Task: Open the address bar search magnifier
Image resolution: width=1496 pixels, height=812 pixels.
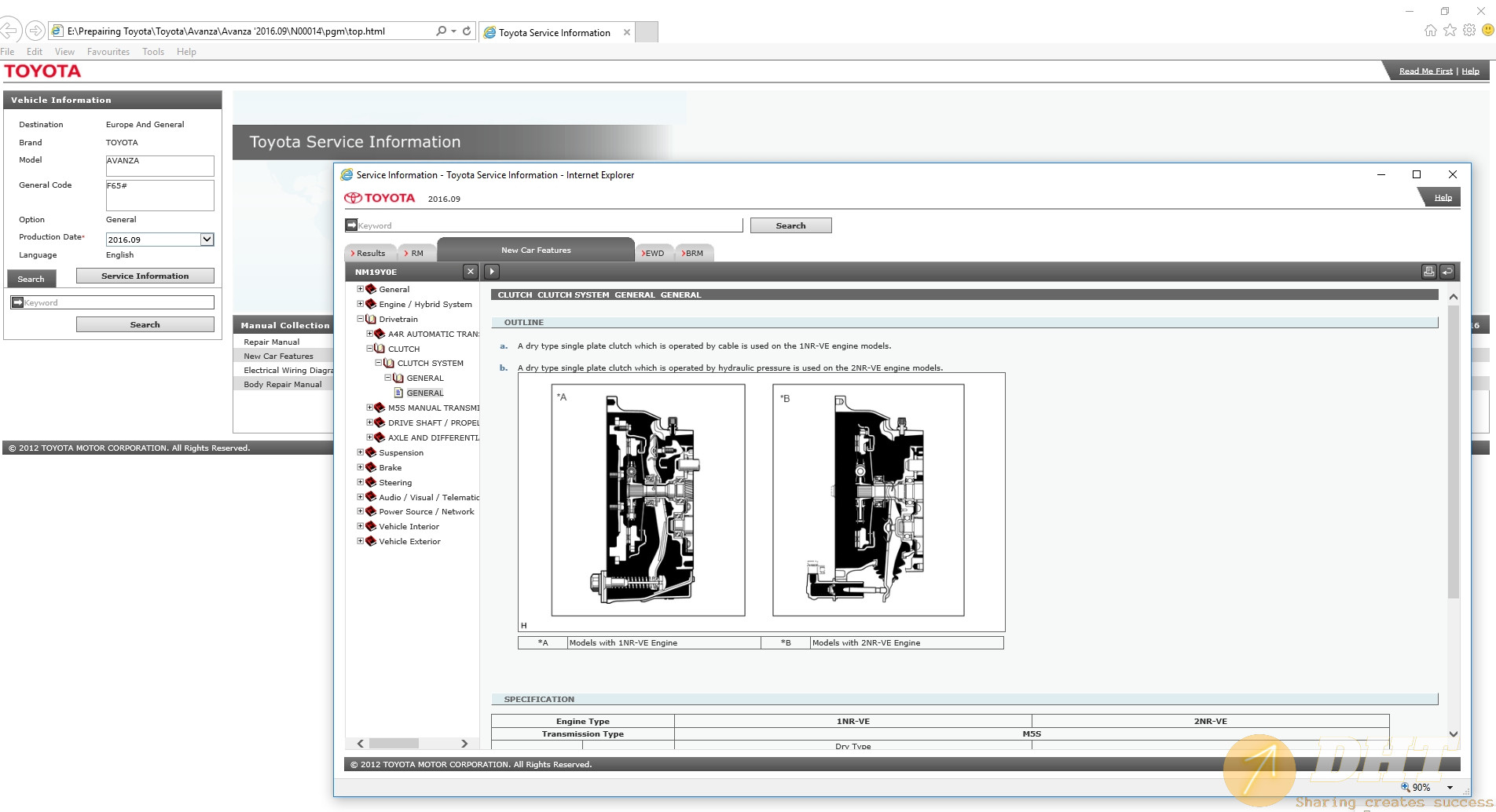Action: coord(442,31)
